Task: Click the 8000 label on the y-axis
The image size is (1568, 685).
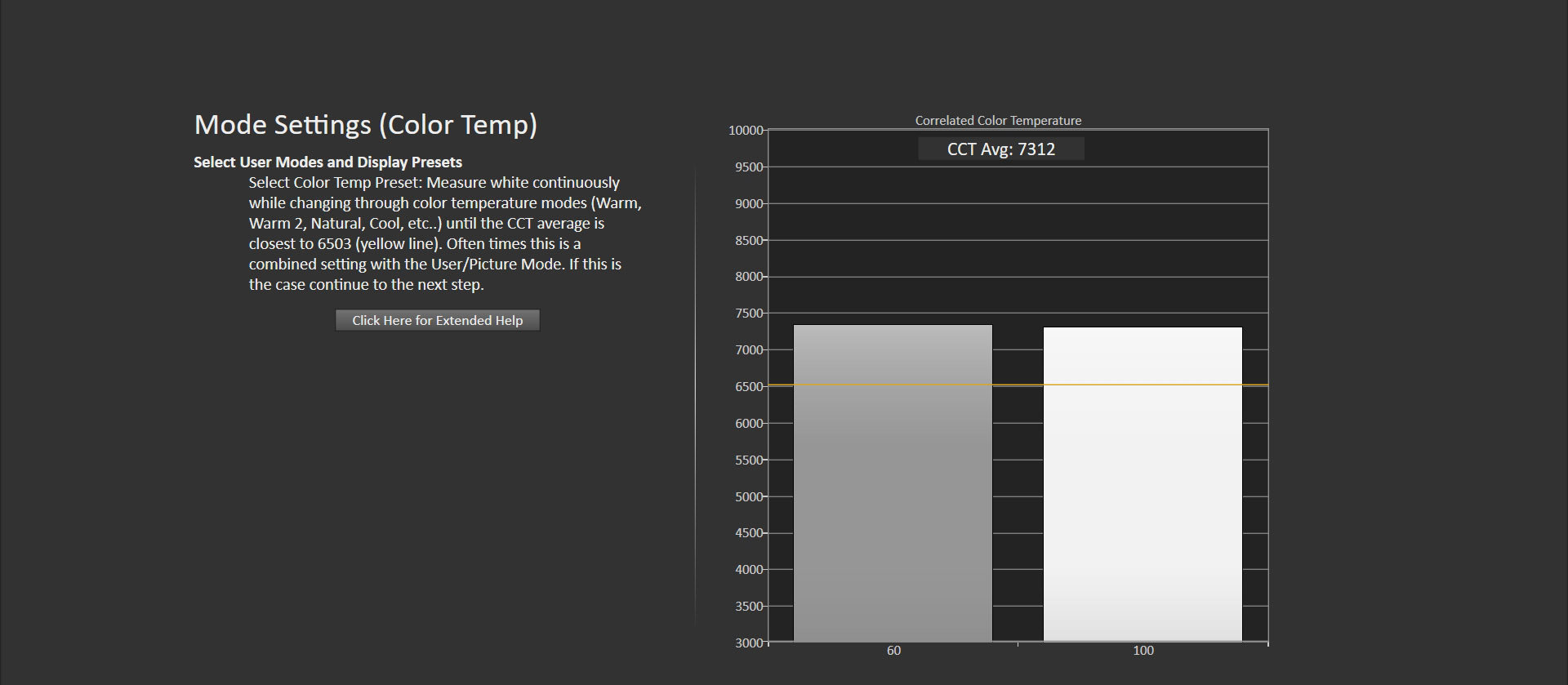Action: coord(748,277)
